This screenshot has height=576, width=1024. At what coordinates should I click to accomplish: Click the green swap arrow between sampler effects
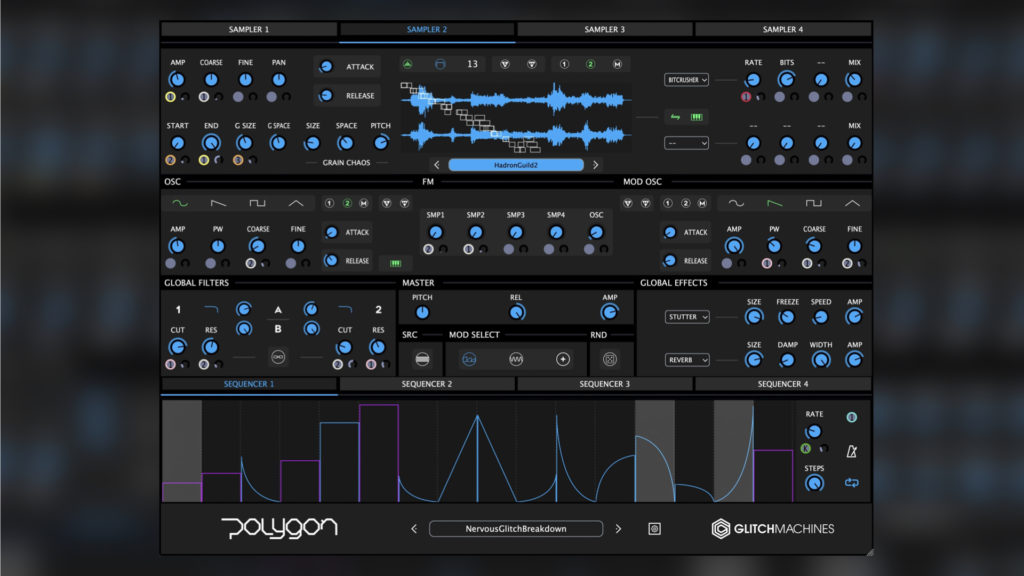(x=675, y=117)
